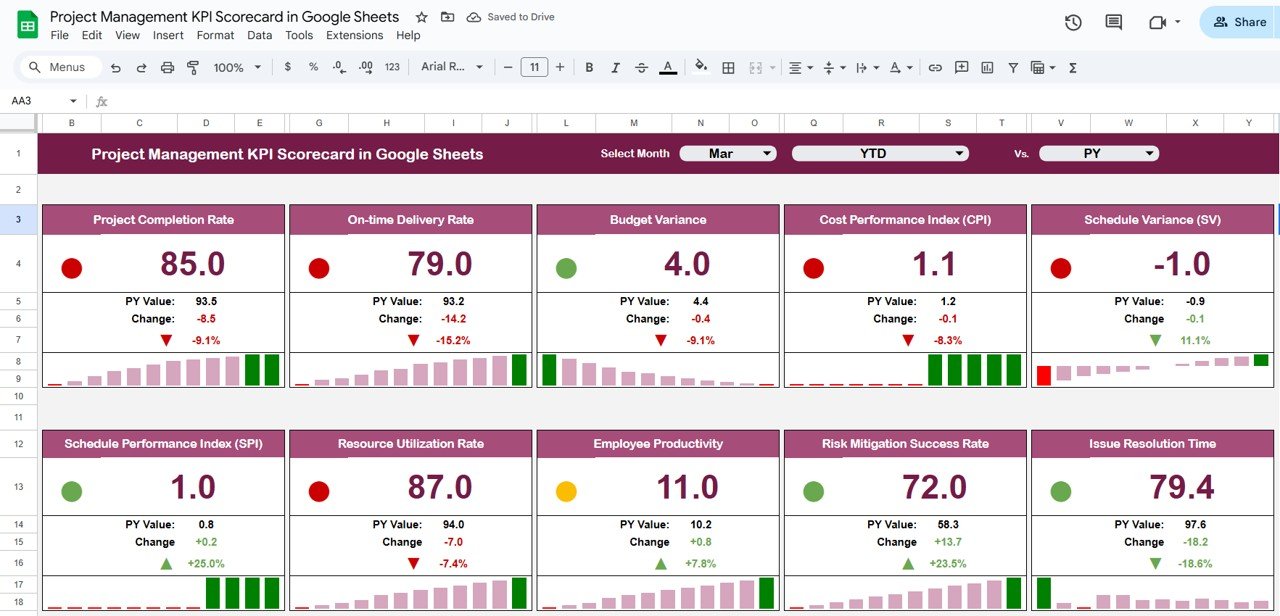Click the Increase decimal places icon
The height and width of the screenshot is (616, 1280).
tap(366, 67)
